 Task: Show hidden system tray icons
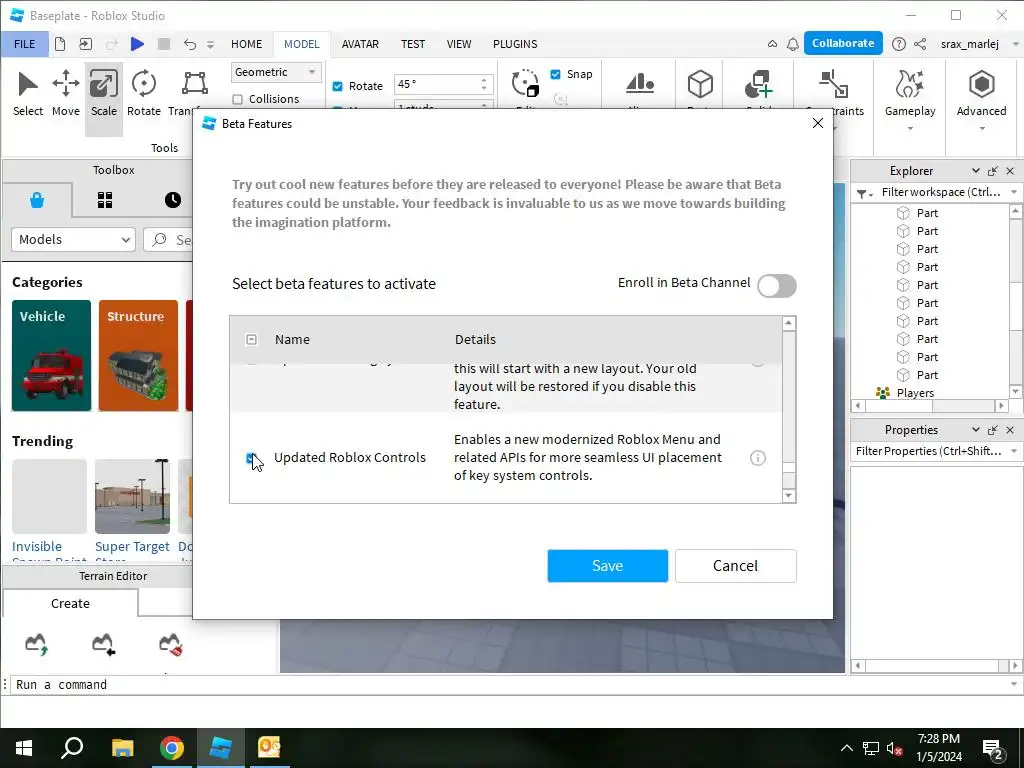click(846, 748)
